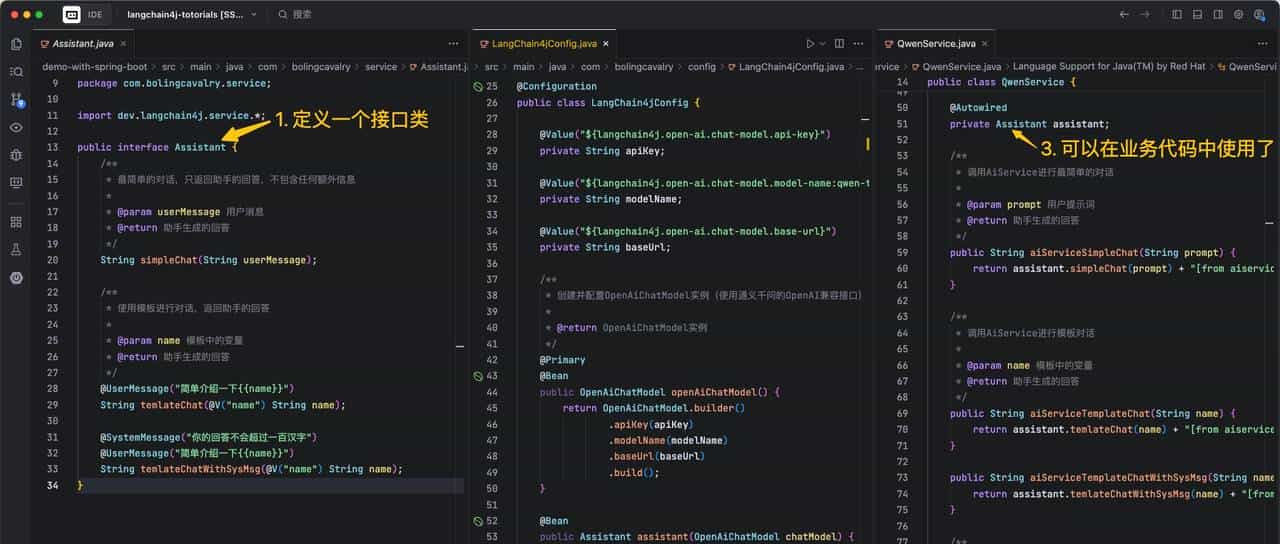The width and height of the screenshot is (1280, 544).
Task: Open the Testing flask icon
Action: tap(16, 249)
